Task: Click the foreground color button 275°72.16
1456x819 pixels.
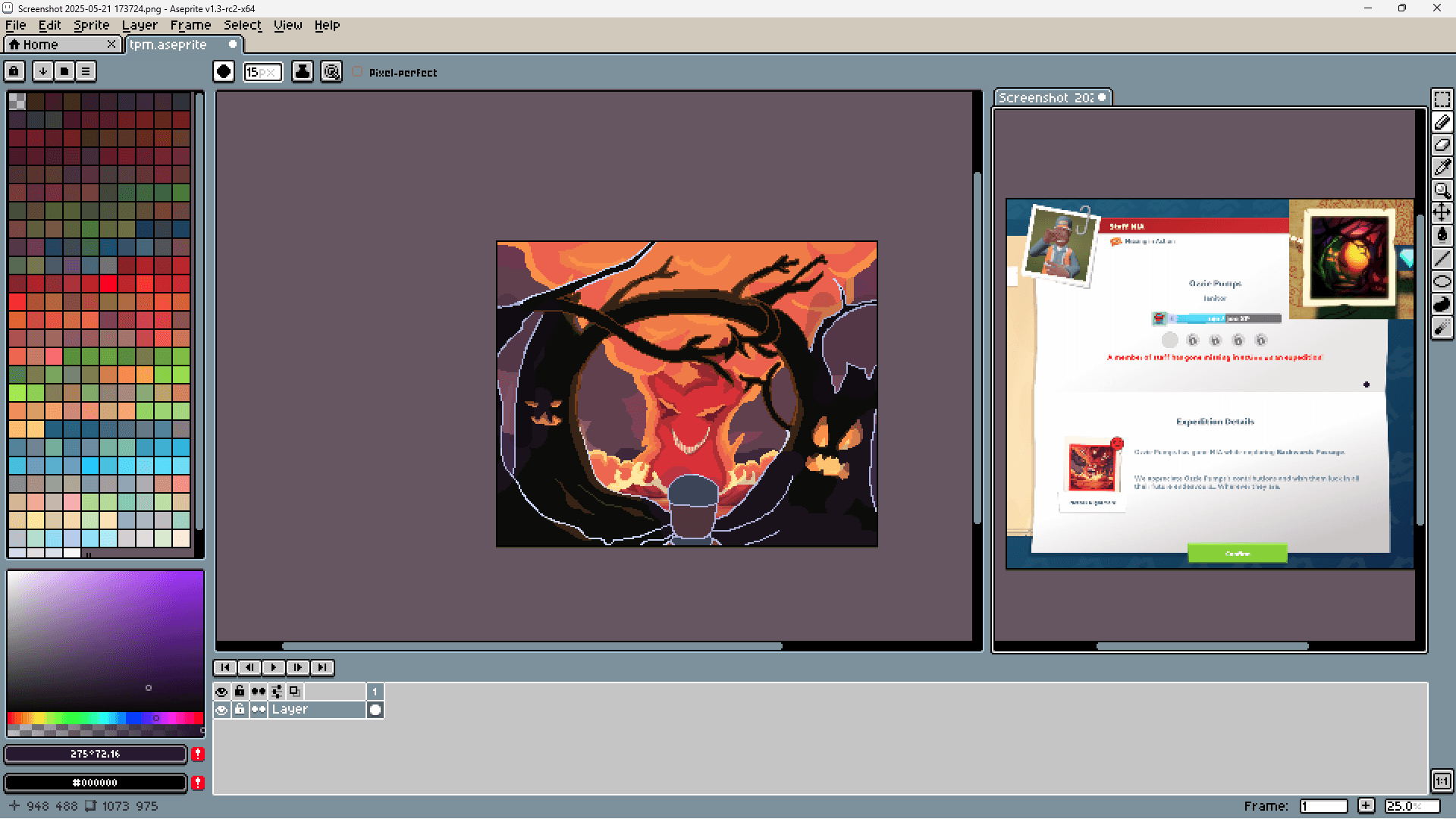Action: (x=96, y=754)
